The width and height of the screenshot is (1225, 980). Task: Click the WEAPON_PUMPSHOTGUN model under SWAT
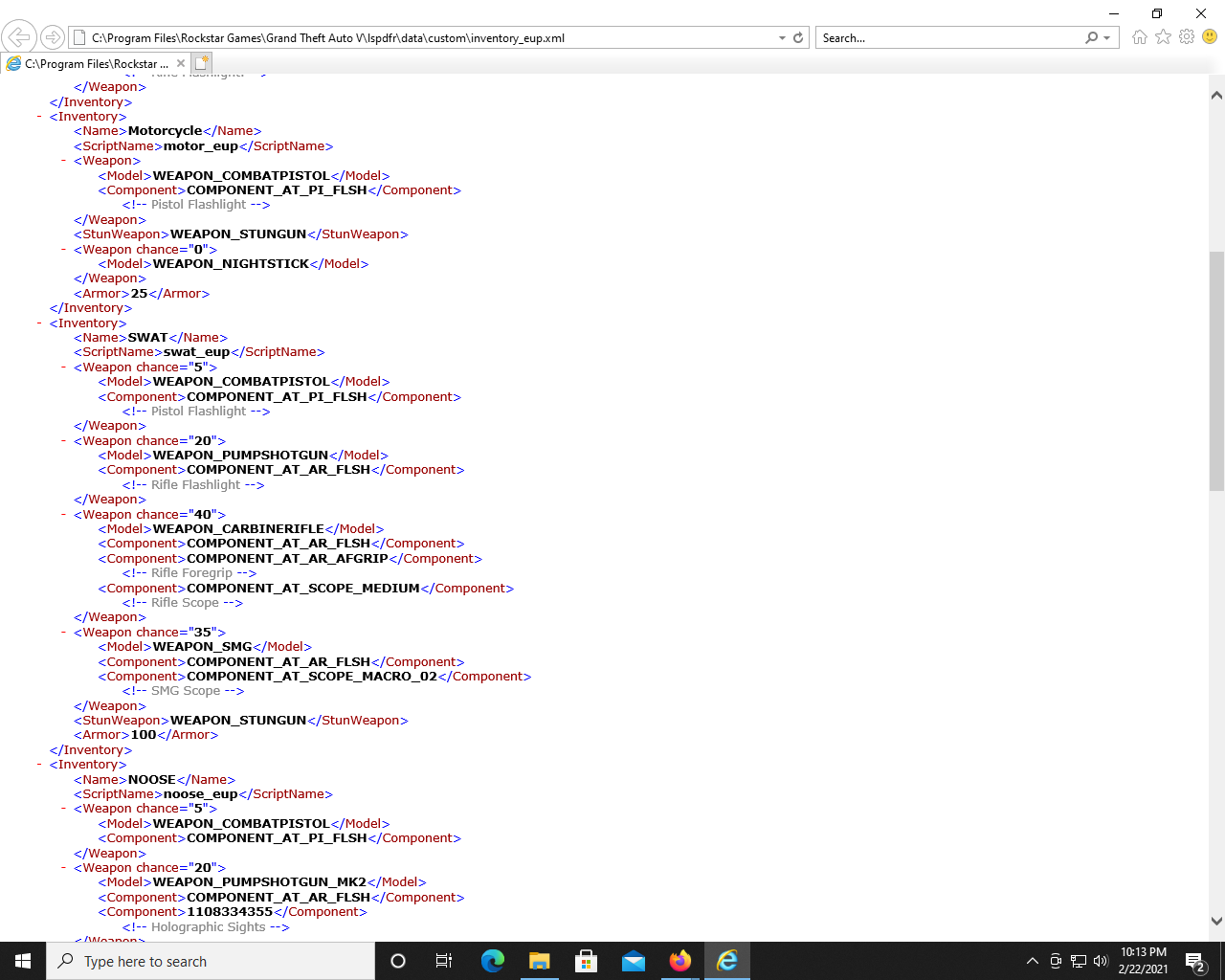pos(241,456)
